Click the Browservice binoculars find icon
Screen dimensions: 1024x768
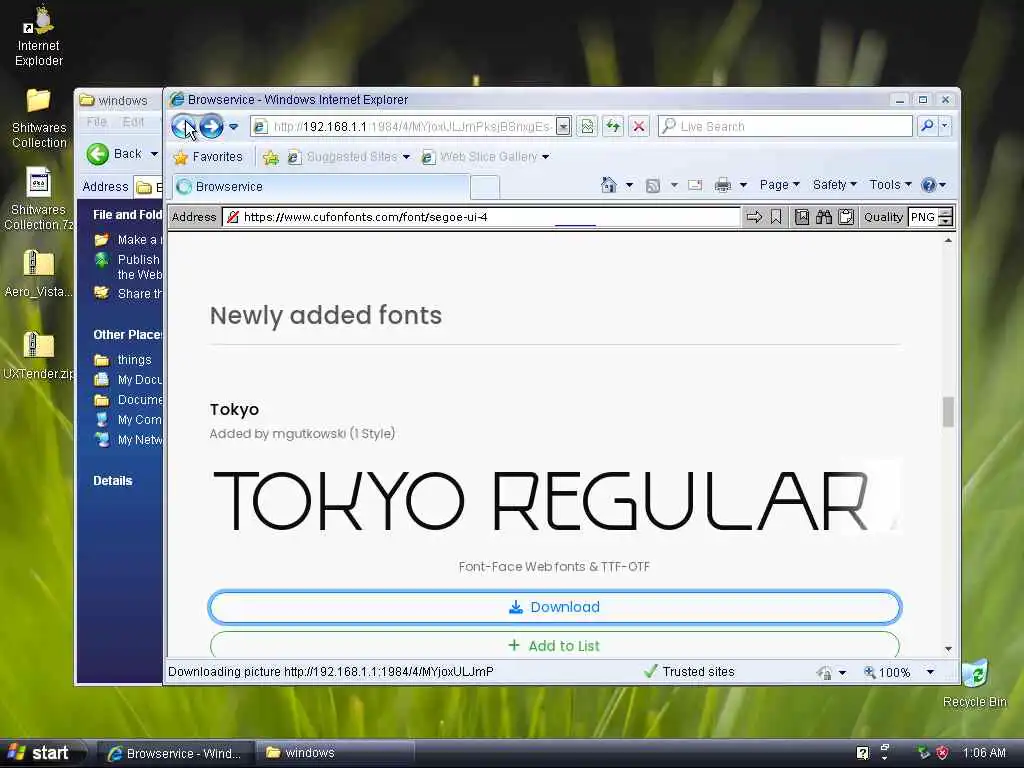click(824, 217)
